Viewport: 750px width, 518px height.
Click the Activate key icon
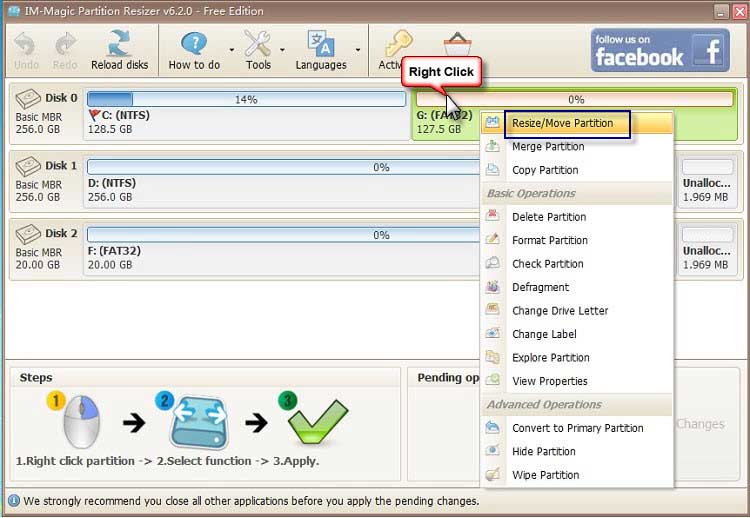[x=398, y=44]
